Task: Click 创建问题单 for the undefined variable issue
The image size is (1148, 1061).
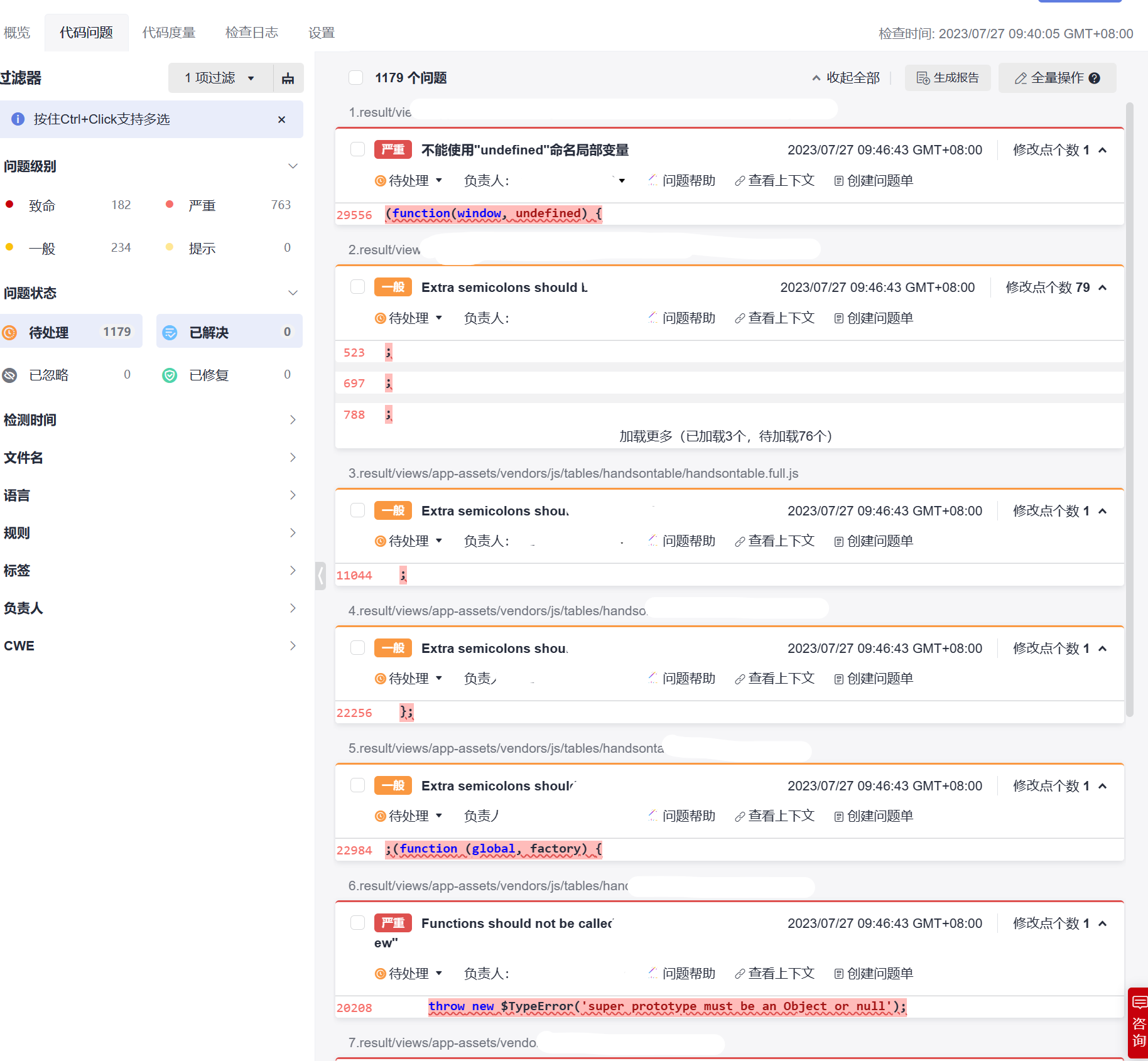Action: pyautogui.click(x=874, y=181)
